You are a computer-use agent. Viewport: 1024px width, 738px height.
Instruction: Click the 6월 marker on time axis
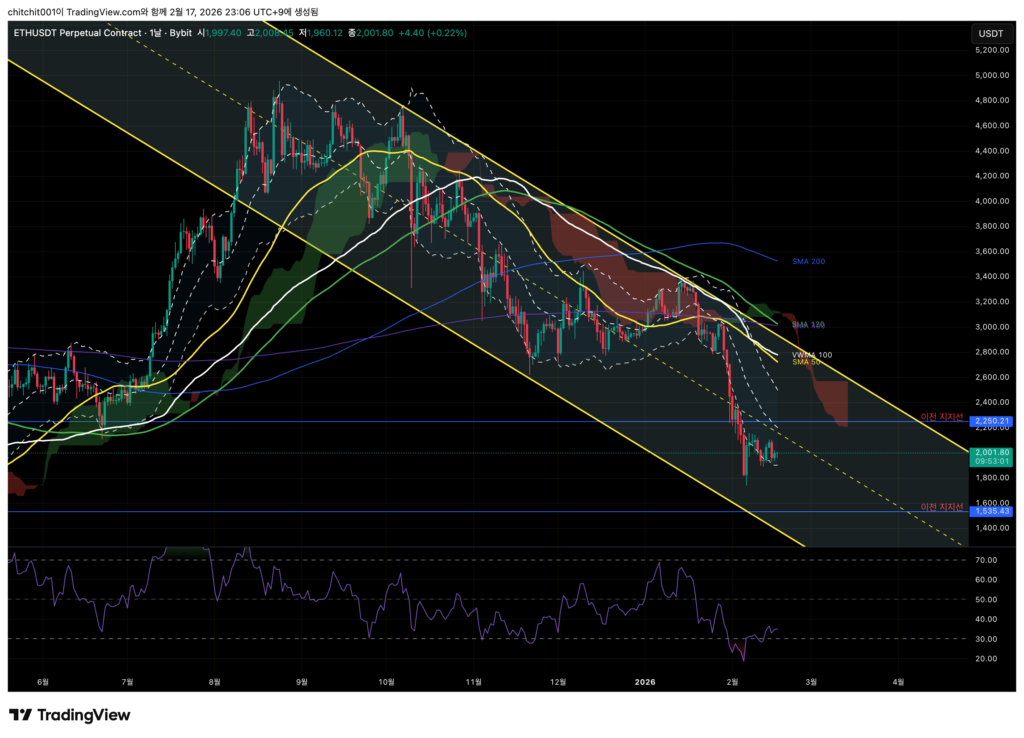[x=41, y=682]
